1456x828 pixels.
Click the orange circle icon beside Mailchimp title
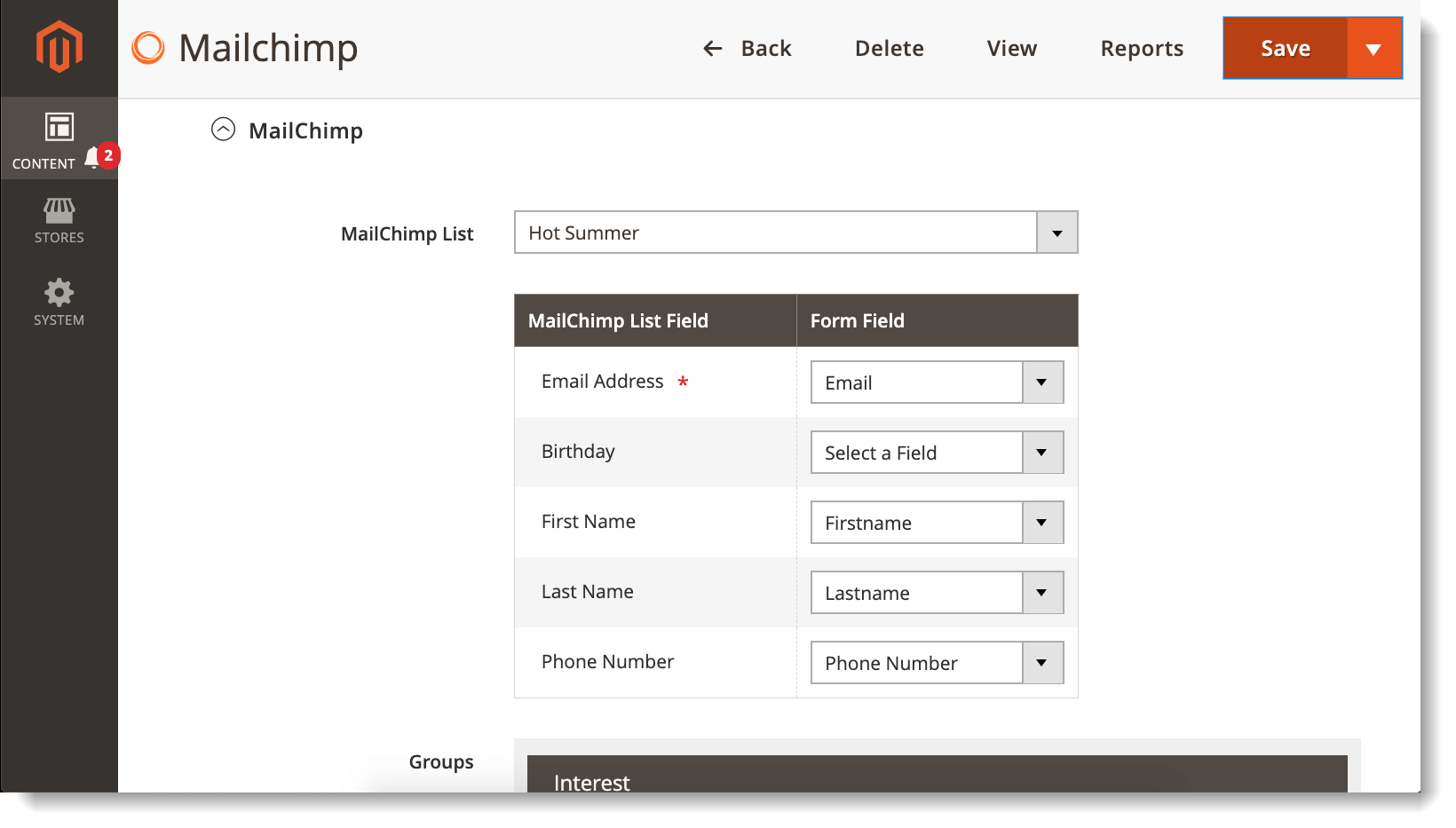[148, 48]
